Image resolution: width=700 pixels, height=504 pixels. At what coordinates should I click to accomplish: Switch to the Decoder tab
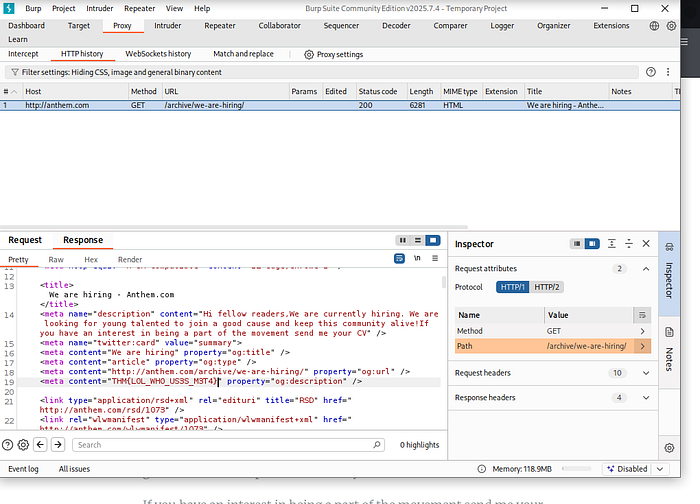[x=396, y=26]
